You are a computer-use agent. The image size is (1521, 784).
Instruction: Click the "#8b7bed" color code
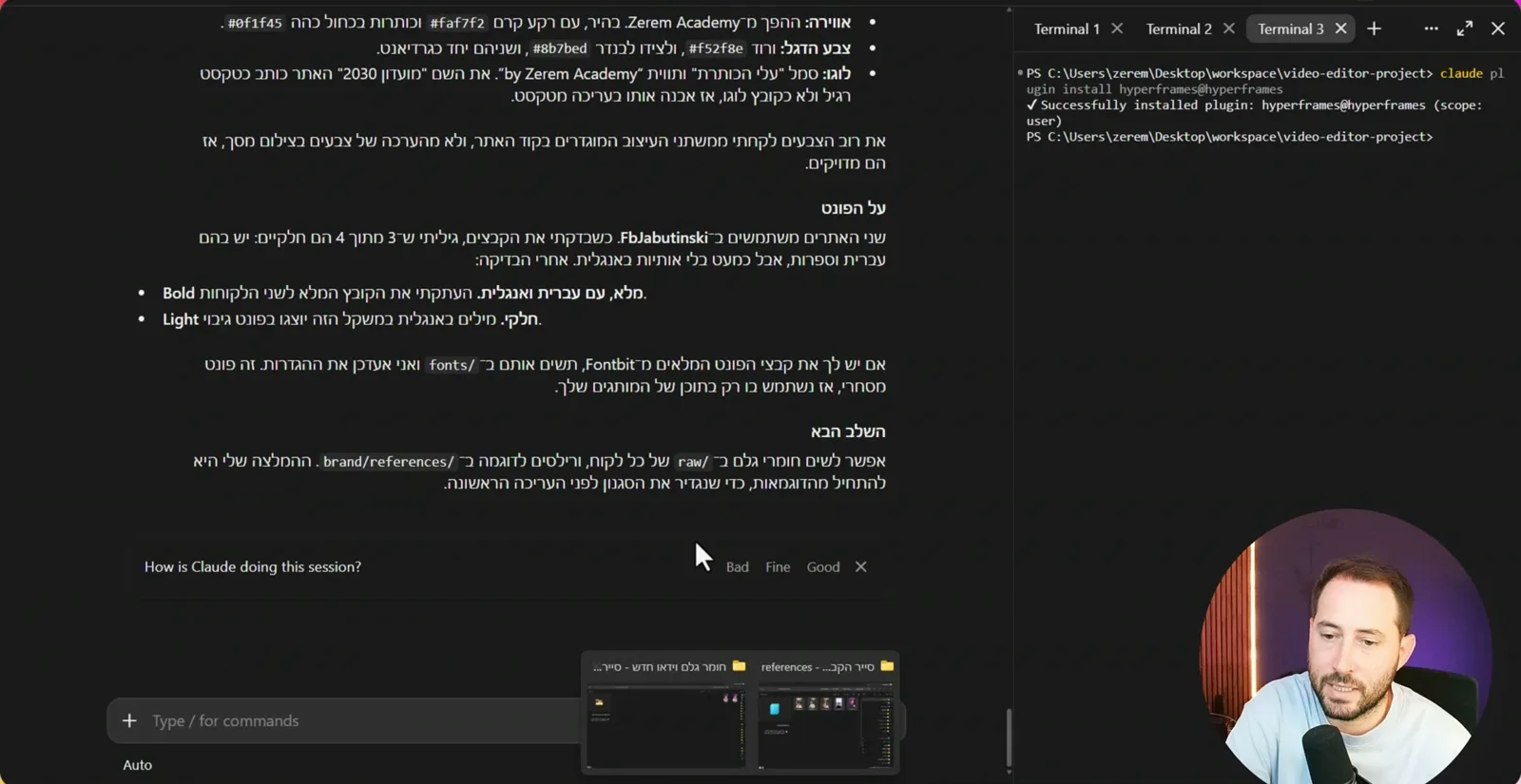[560, 48]
